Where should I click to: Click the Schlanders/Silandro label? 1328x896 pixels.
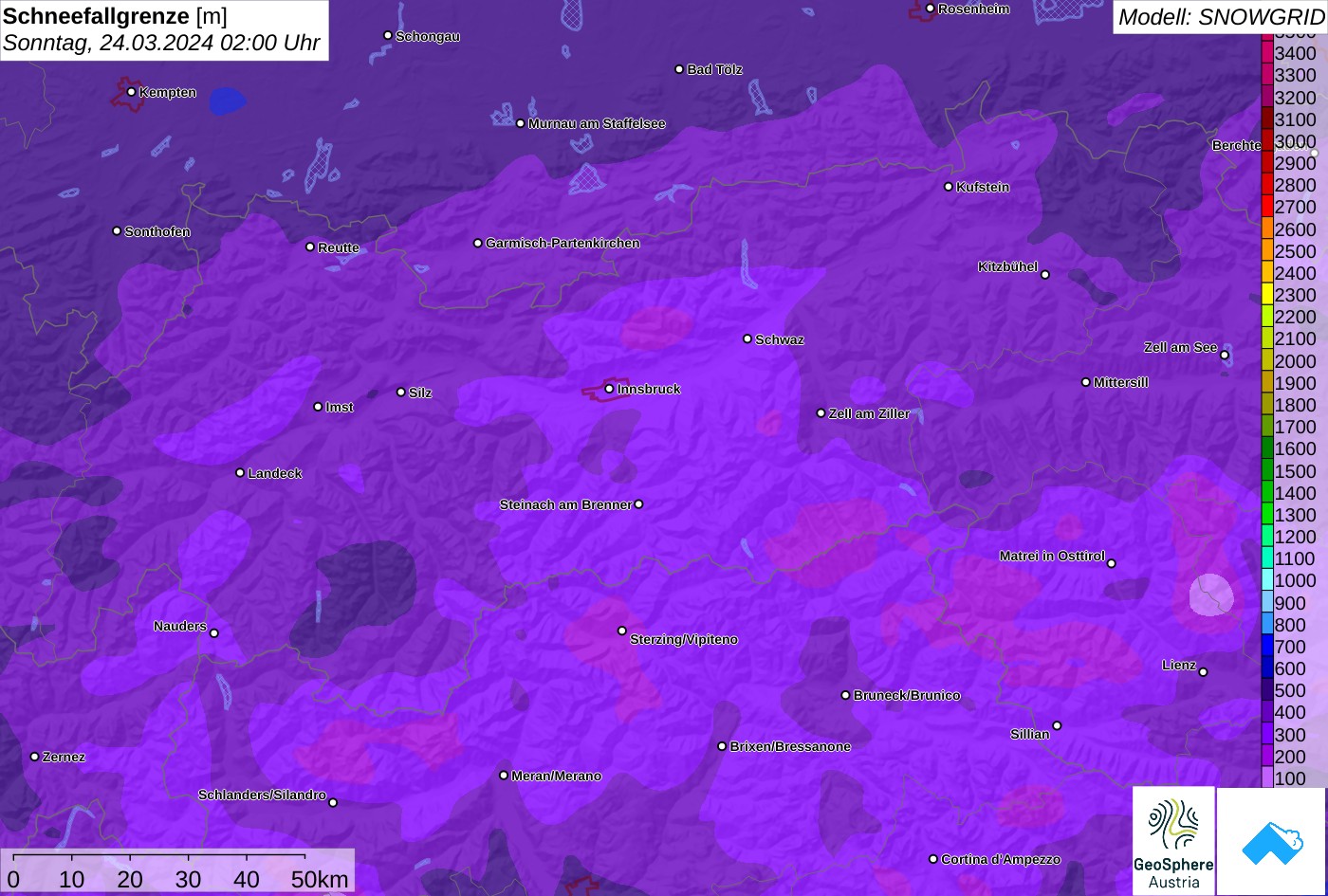click(x=262, y=795)
